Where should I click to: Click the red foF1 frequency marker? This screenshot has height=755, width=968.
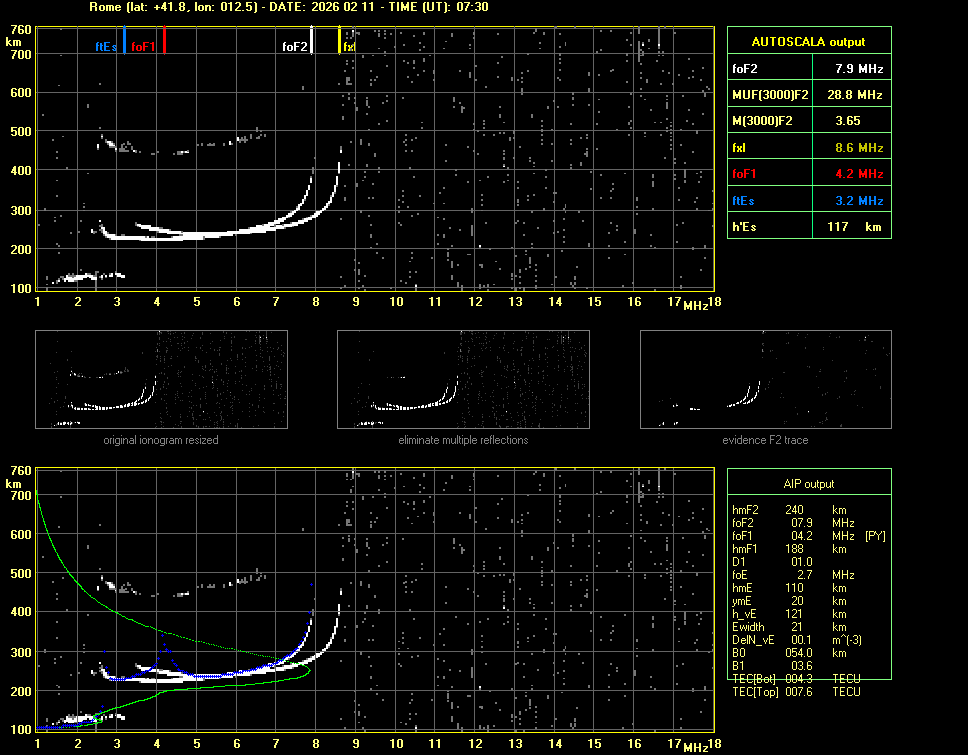(164, 41)
